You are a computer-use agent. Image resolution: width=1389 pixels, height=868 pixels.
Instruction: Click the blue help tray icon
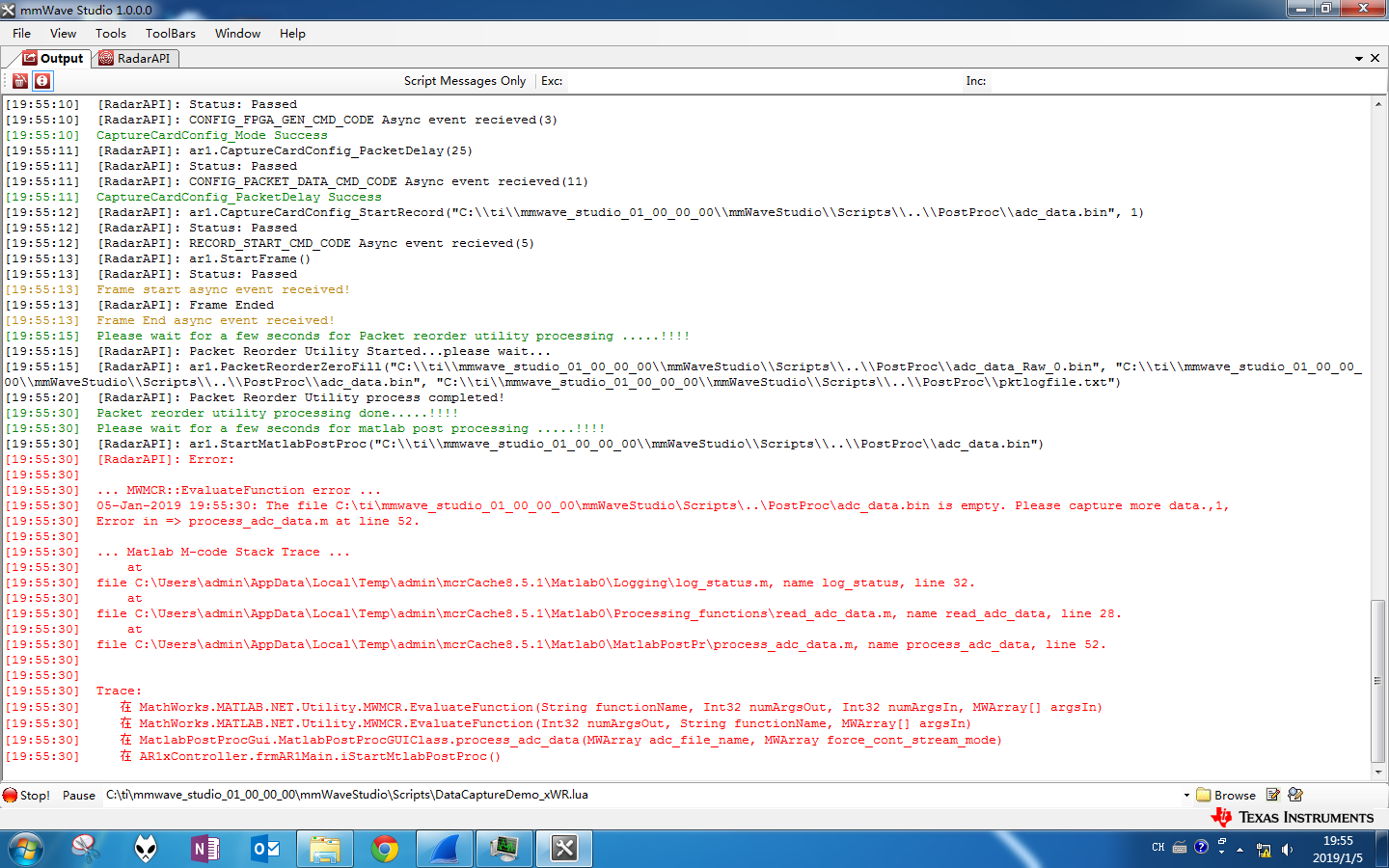1201,847
